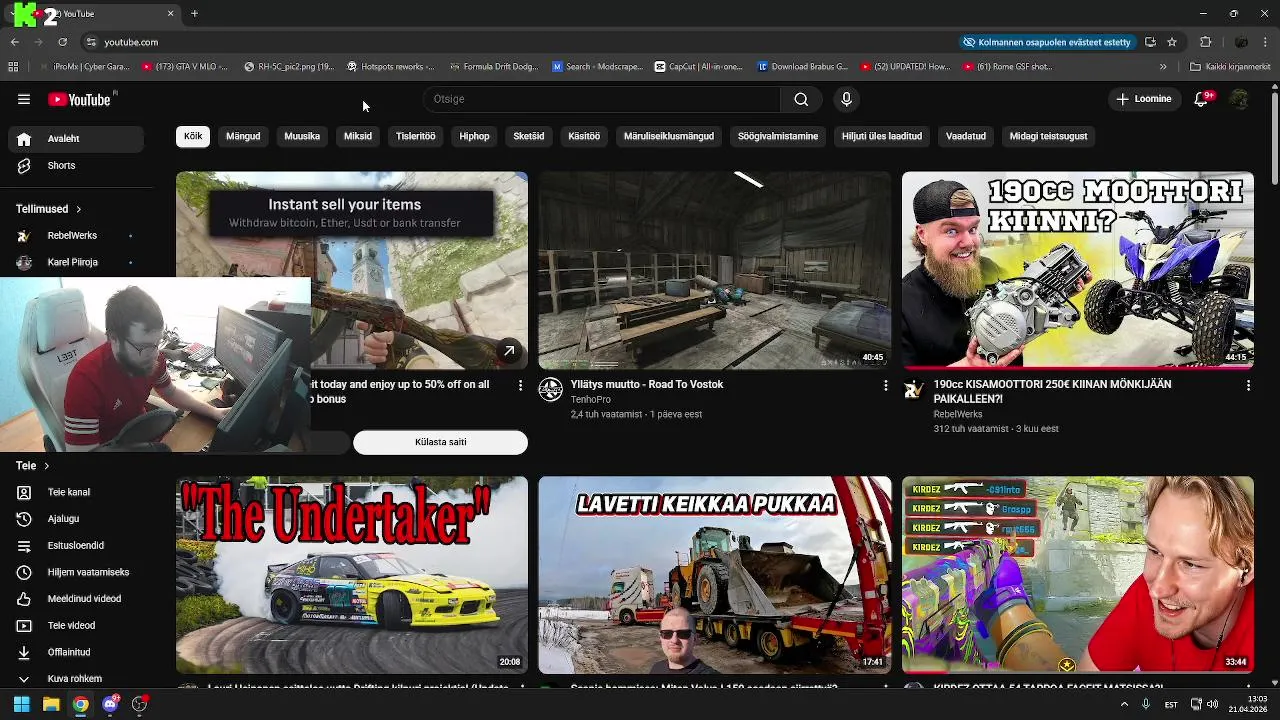Reload the page in Chrome

(x=62, y=42)
